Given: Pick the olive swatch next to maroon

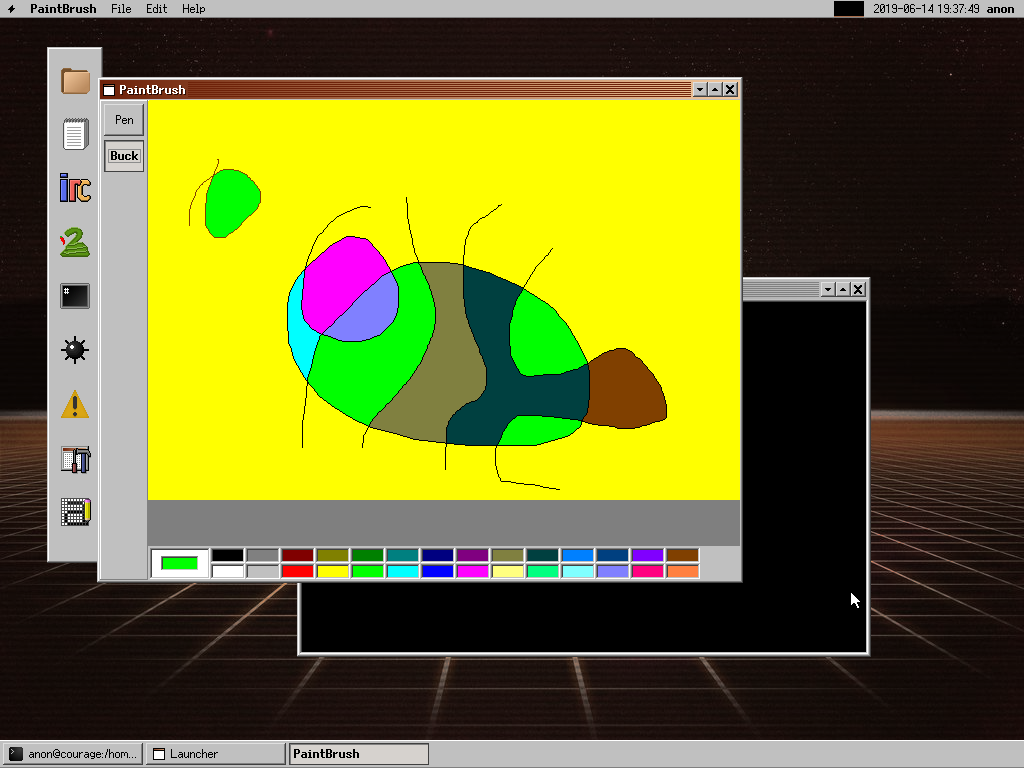Looking at the screenshot, I should pos(333,556).
